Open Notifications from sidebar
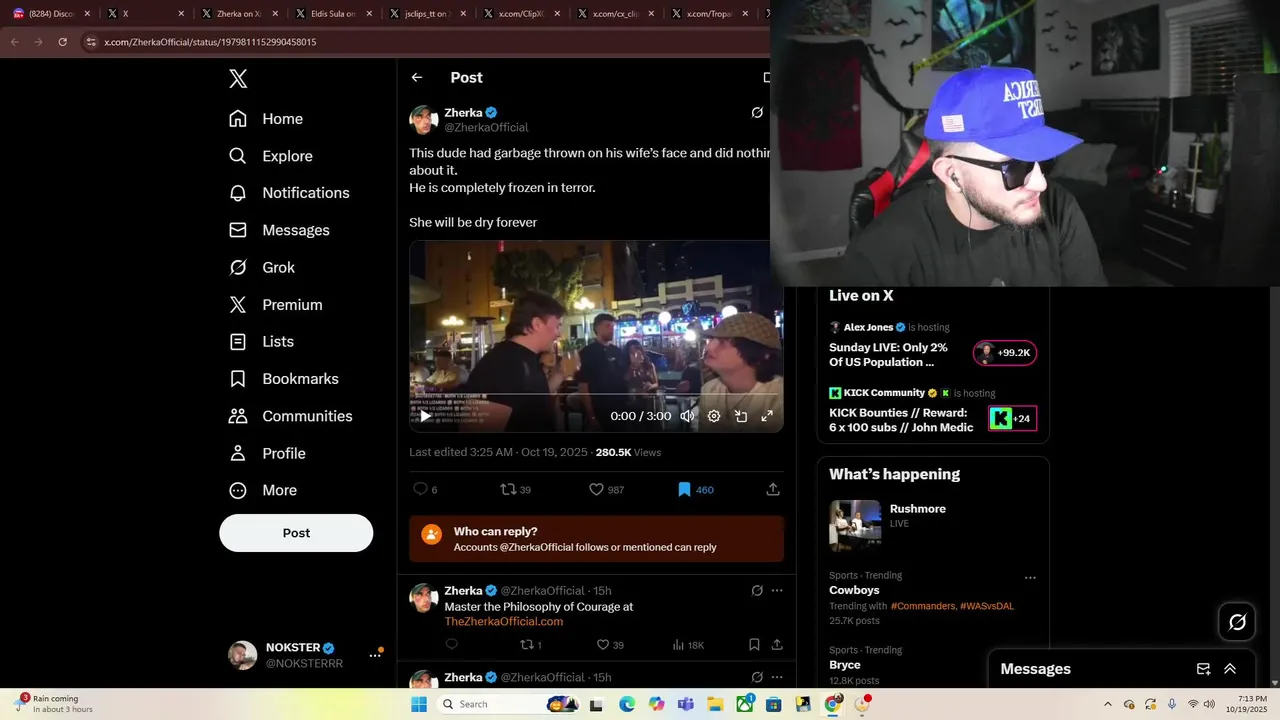1280x720 pixels. pyautogui.click(x=289, y=193)
